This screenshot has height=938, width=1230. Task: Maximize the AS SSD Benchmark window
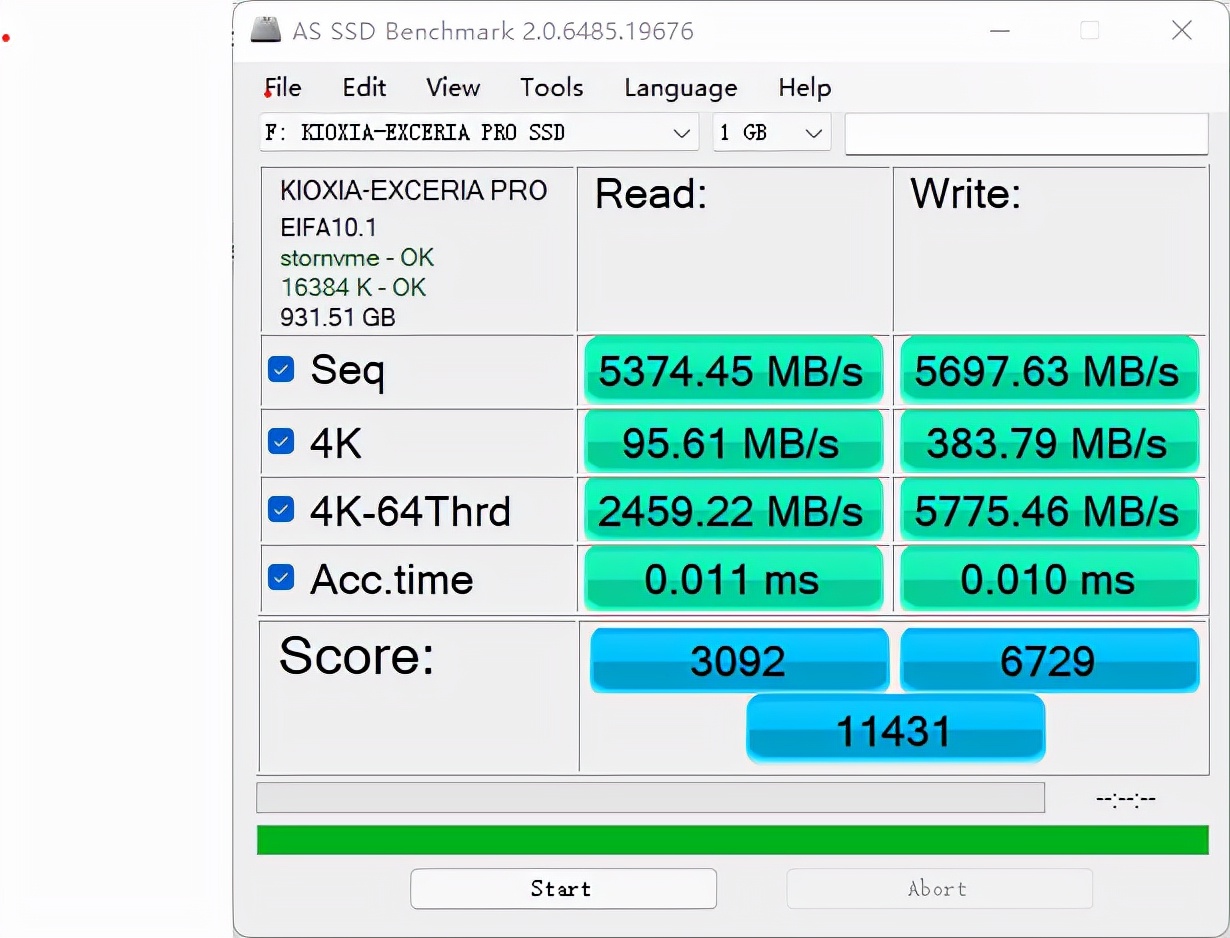[x=1090, y=30]
